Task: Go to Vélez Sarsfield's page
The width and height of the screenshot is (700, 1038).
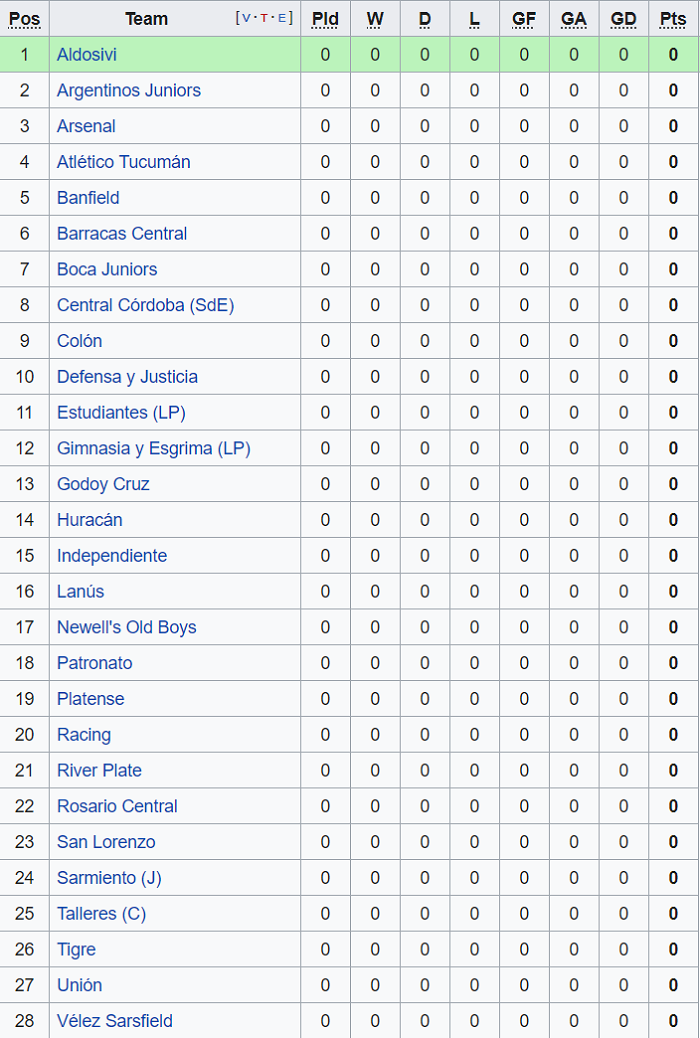Action: point(115,1021)
